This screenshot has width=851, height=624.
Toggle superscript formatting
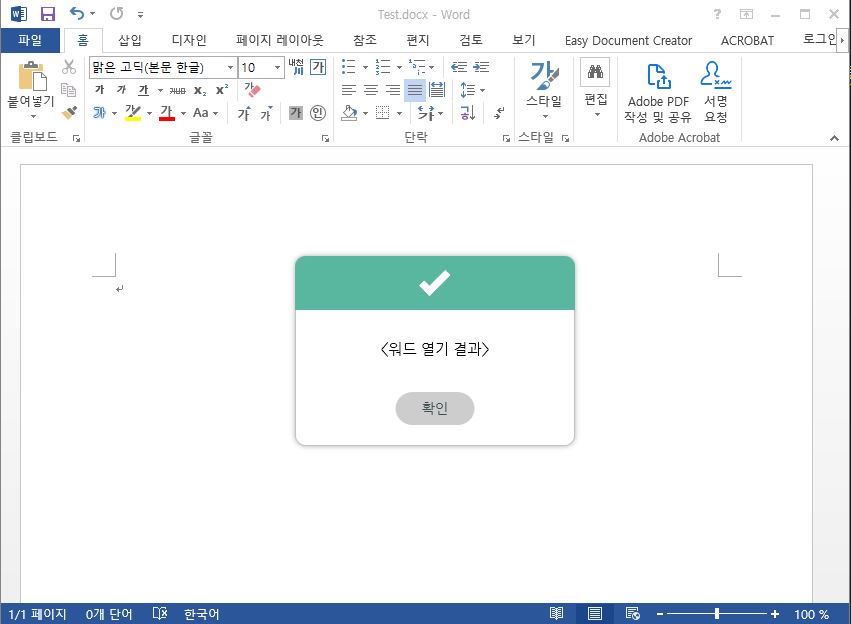(222, 90)
